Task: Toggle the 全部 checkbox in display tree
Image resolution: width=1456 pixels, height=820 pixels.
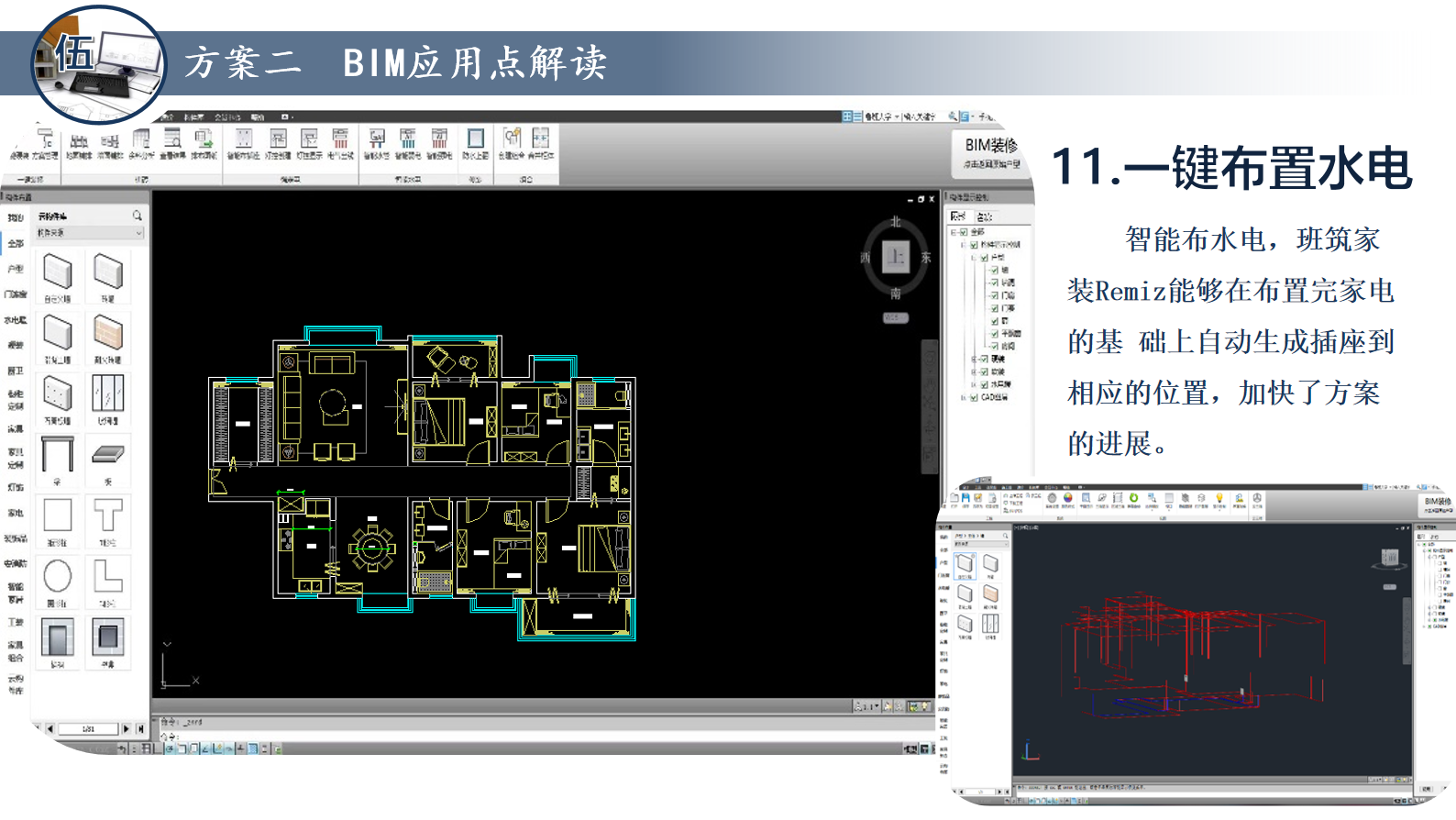Action: coord(964,232)
